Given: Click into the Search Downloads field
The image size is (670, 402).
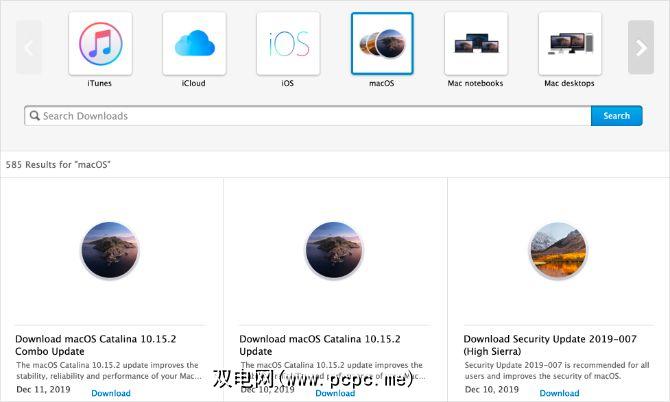Looking at the screenshot, I should tap(308, 116).
